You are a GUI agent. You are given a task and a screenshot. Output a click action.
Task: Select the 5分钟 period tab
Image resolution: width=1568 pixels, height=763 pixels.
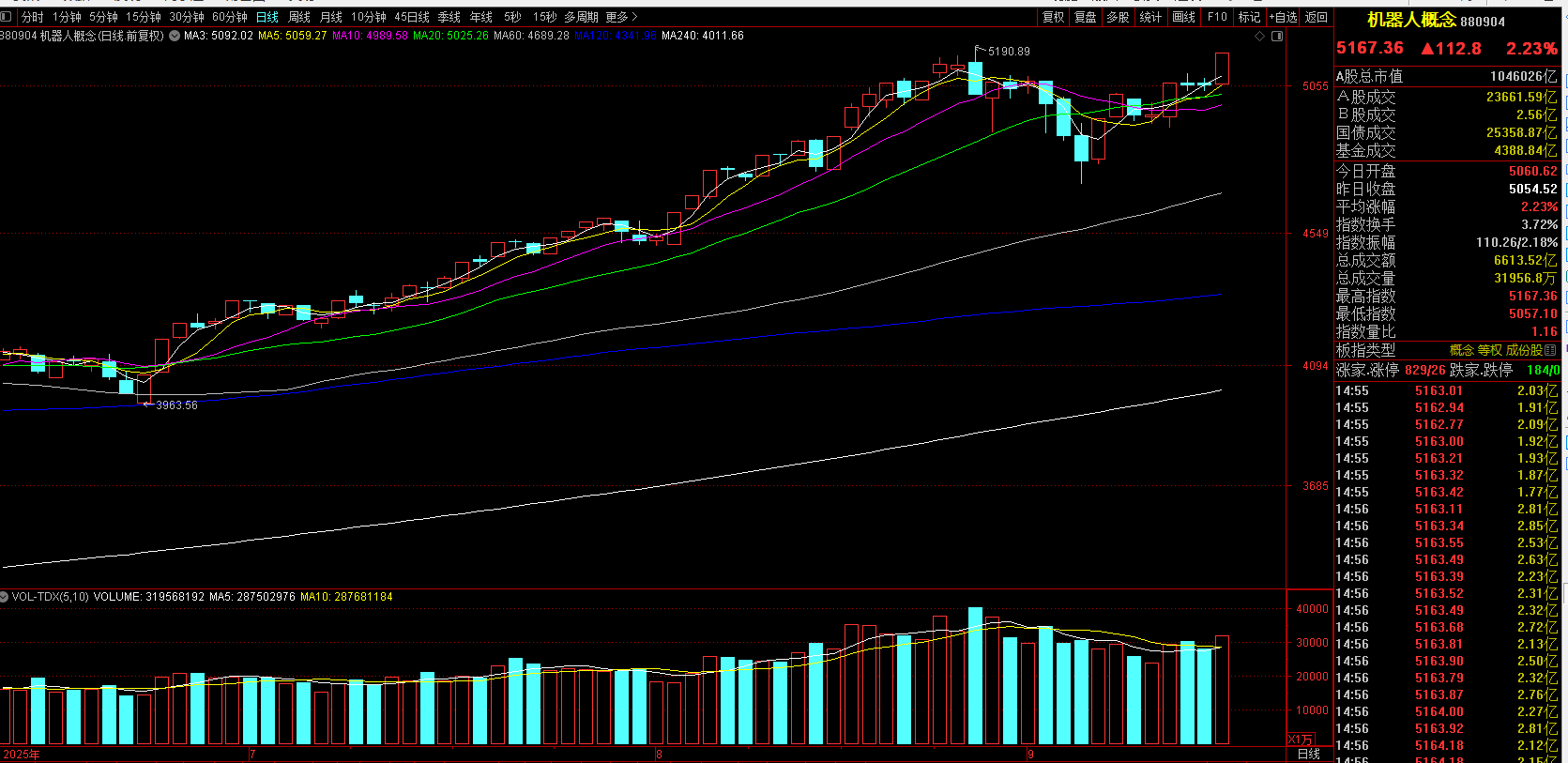[103, 17]
